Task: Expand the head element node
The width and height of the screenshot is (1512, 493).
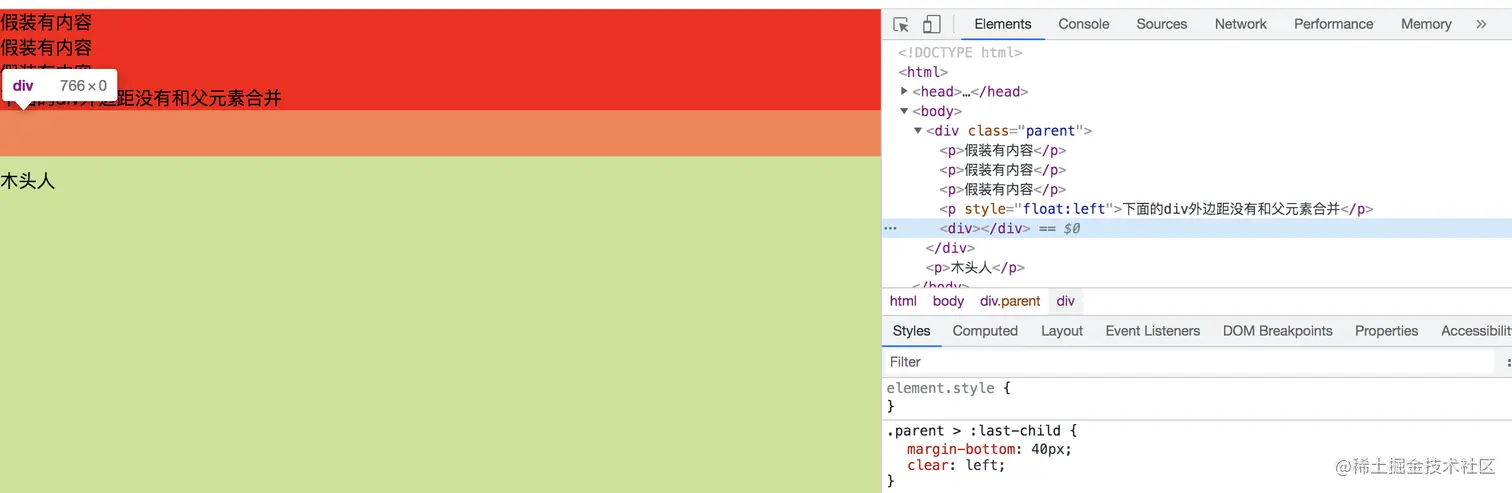Action: [905, 91]
